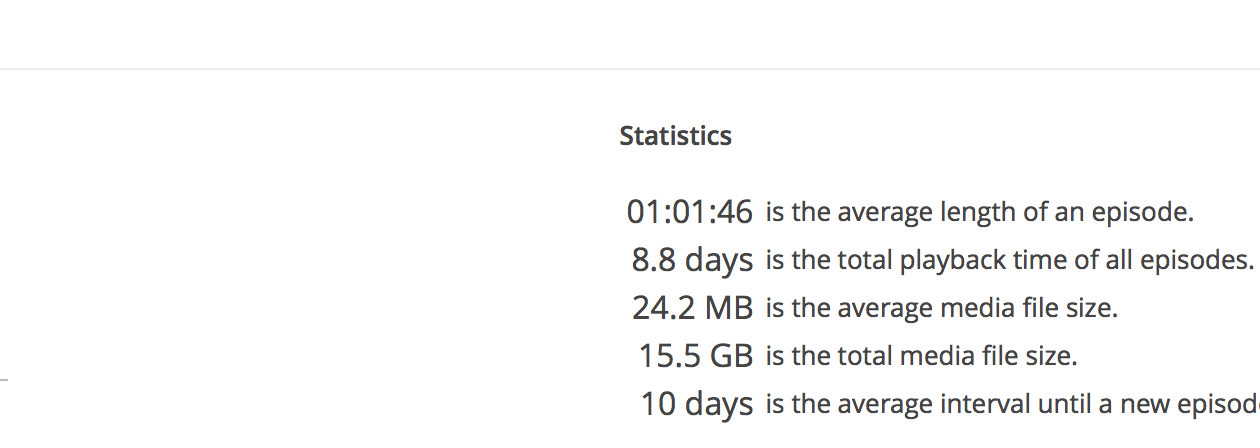Click the word 'days' after 8.8
This screenshot has width=1260, height=448.
coord(718,260)
